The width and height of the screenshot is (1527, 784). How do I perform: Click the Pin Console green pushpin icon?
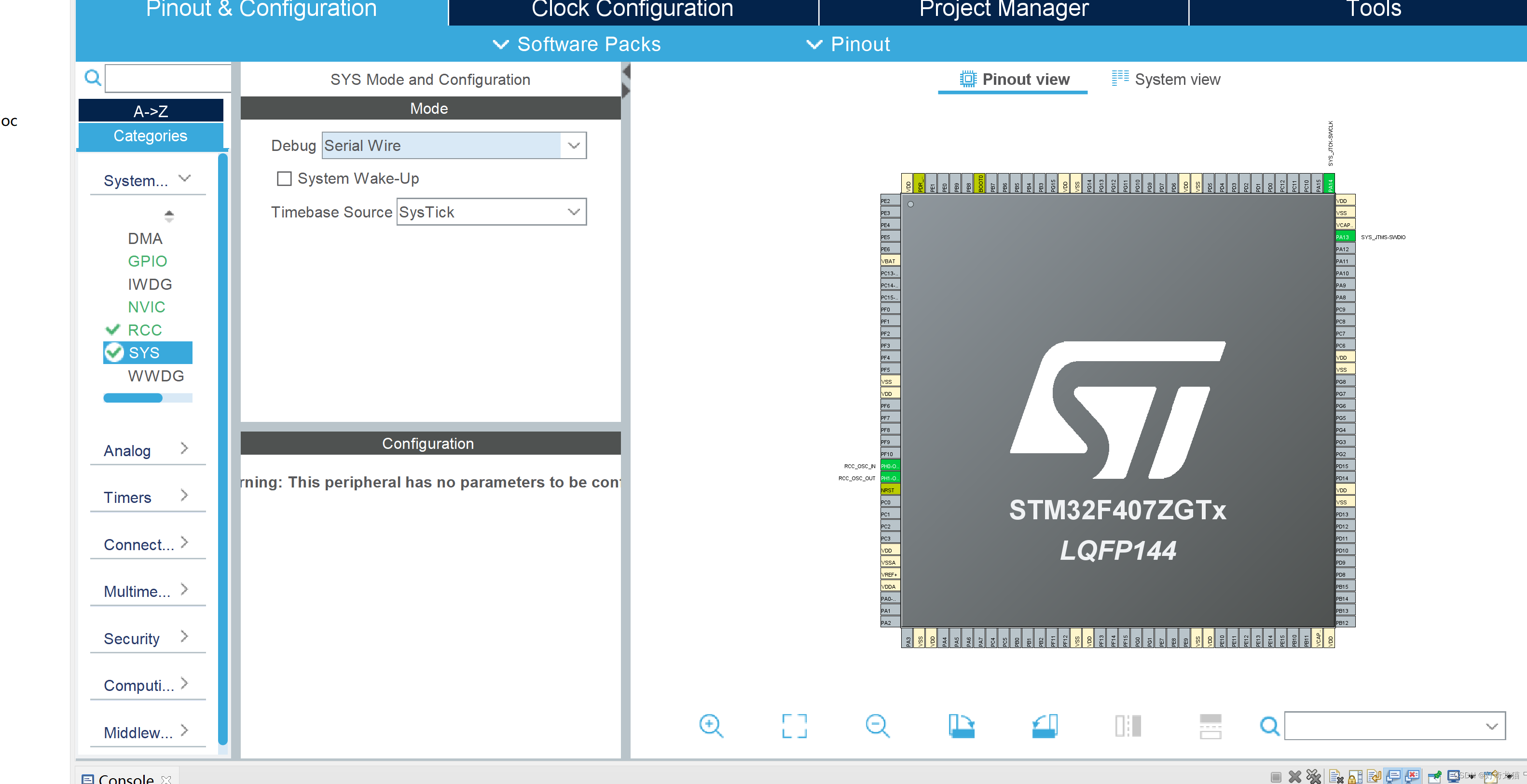(x=1434, y=776)
